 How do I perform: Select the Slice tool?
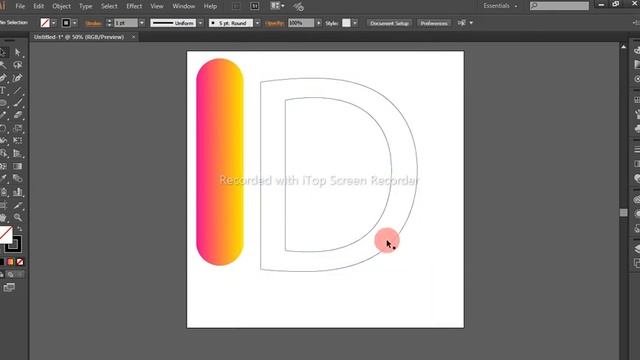pos(17,205)
